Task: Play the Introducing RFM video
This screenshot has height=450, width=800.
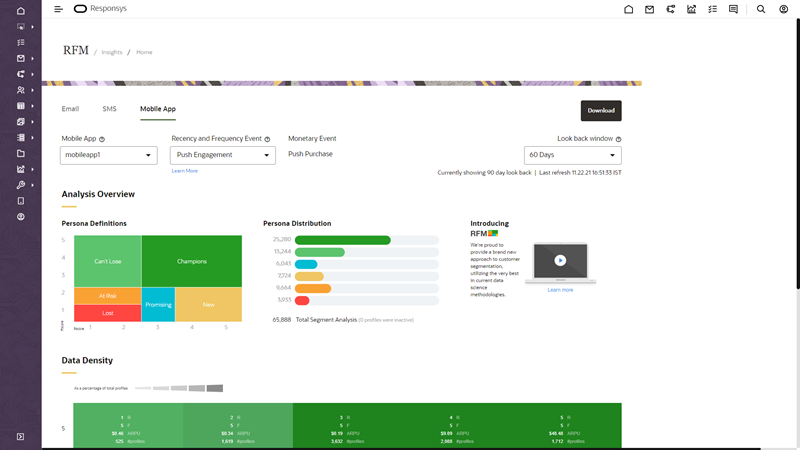Action: (x=560, y=260)
